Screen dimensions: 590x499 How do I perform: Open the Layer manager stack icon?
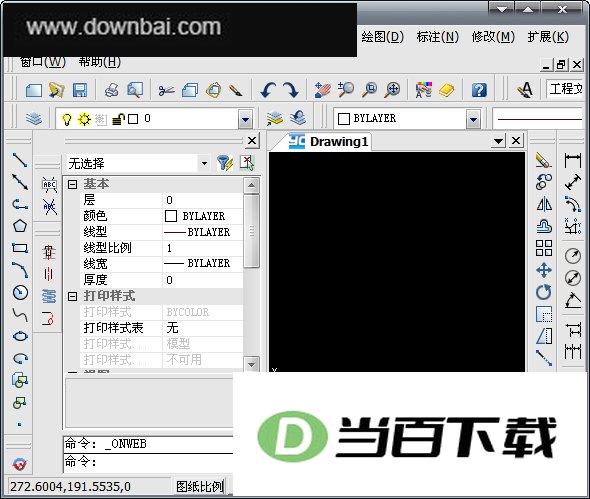34,119
